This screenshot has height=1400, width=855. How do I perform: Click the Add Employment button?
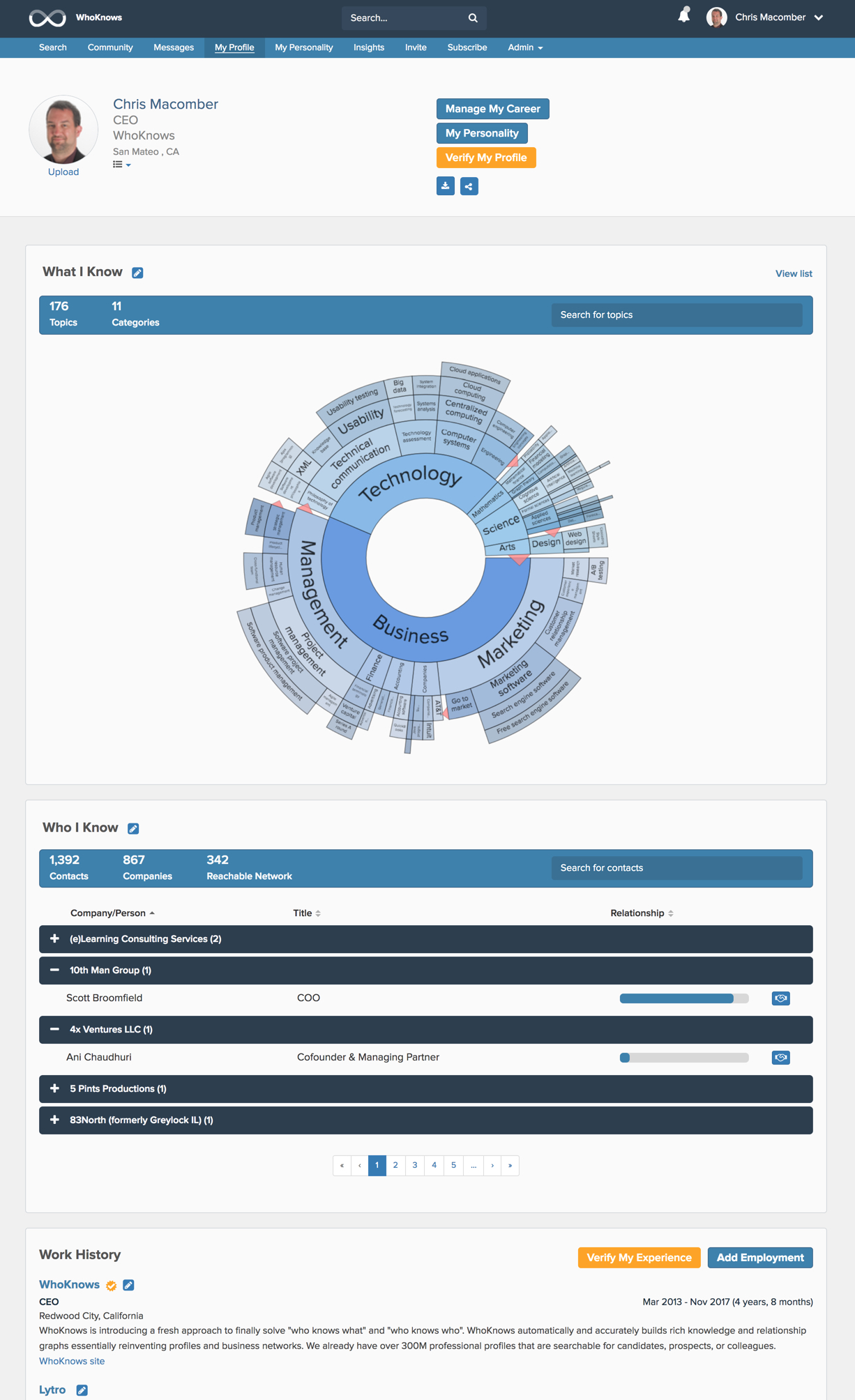[x=760, y=1258]
